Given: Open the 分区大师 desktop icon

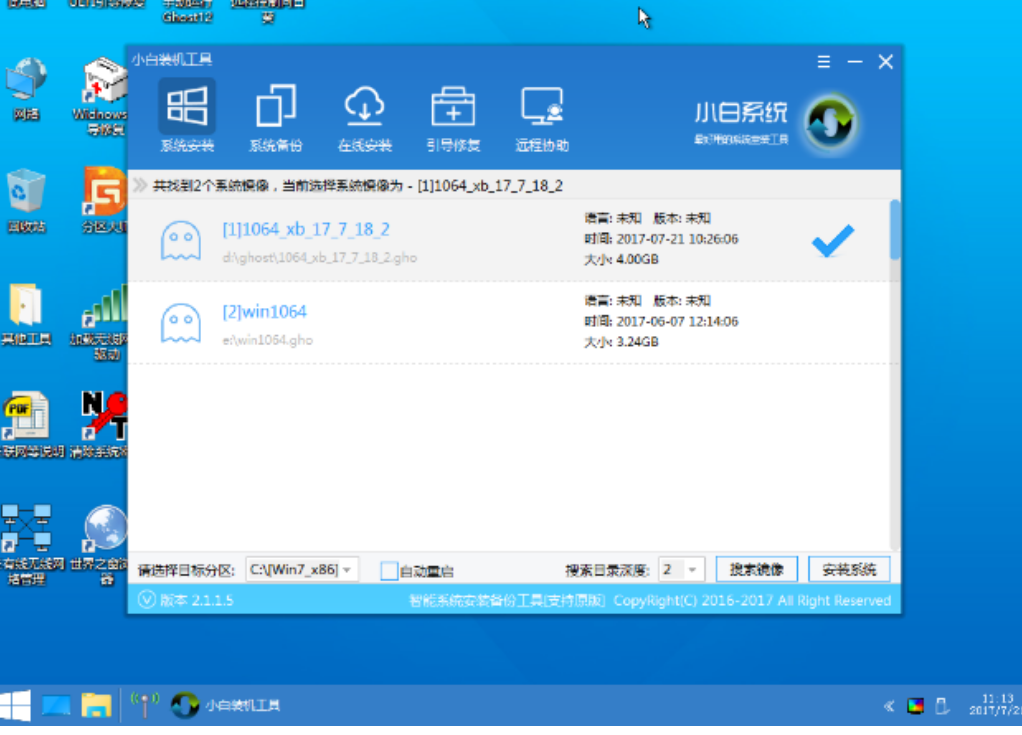Looking at the screenshot, I should tap(104, 201).
